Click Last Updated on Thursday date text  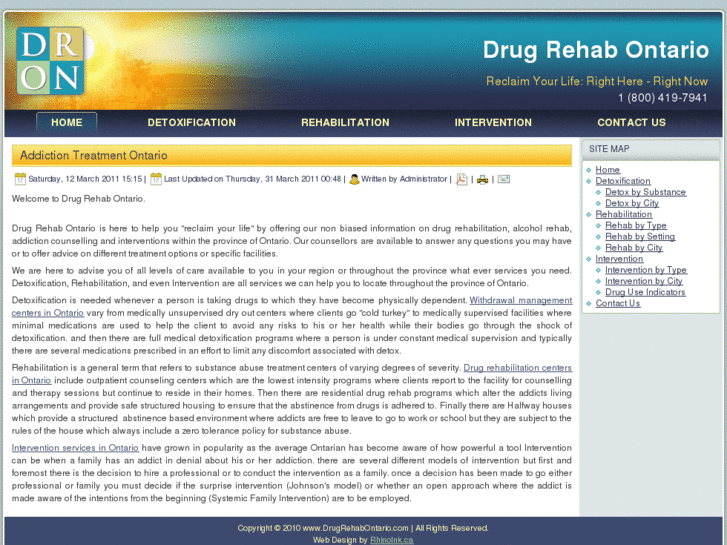[x=252, y=179]
